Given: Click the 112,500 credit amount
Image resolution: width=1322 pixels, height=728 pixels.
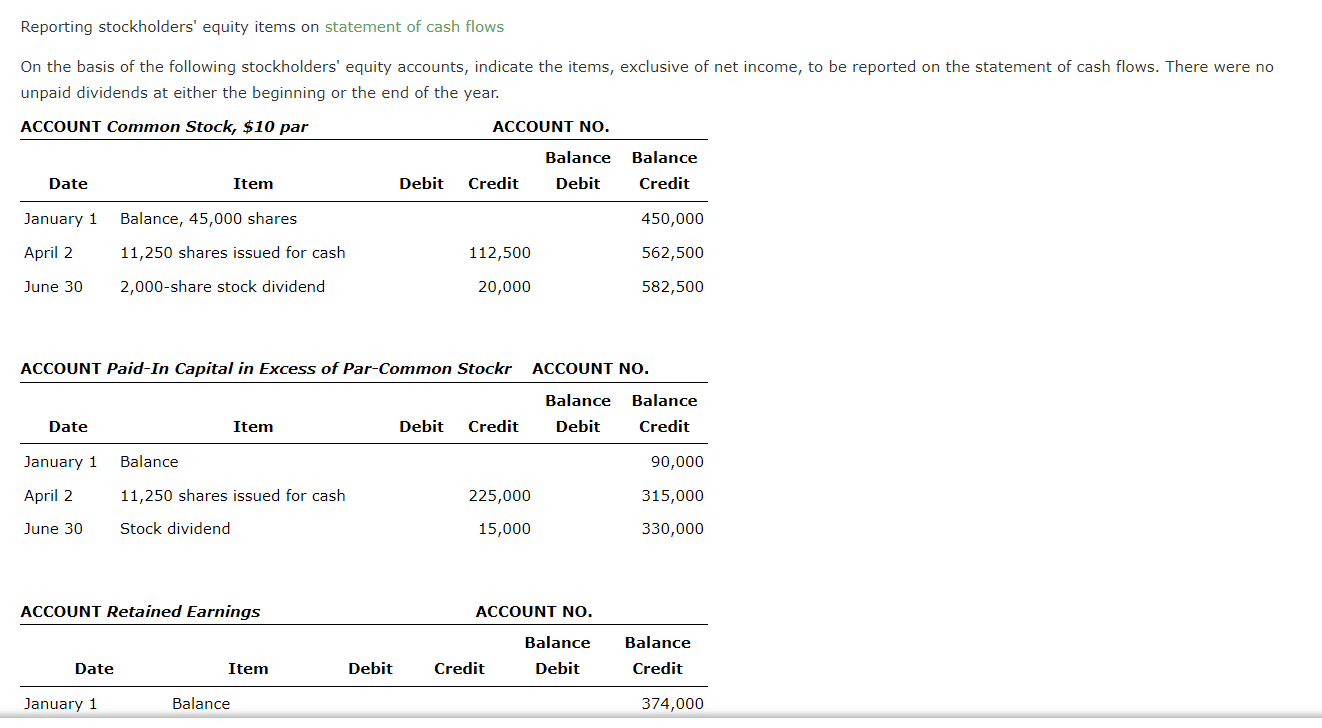Looking at the screenshot, I should tap(500, 253).
